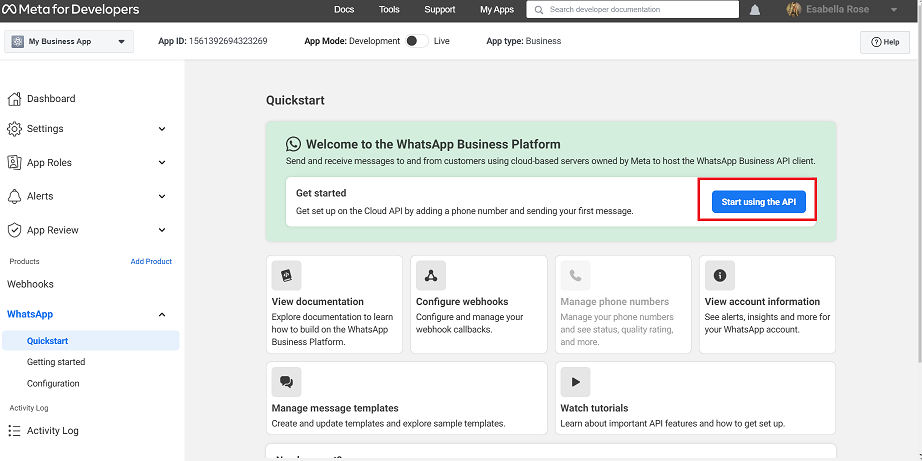922x461 pixels.
Task: Click the Dashboard house icon
Action: [x=14, y=99]
